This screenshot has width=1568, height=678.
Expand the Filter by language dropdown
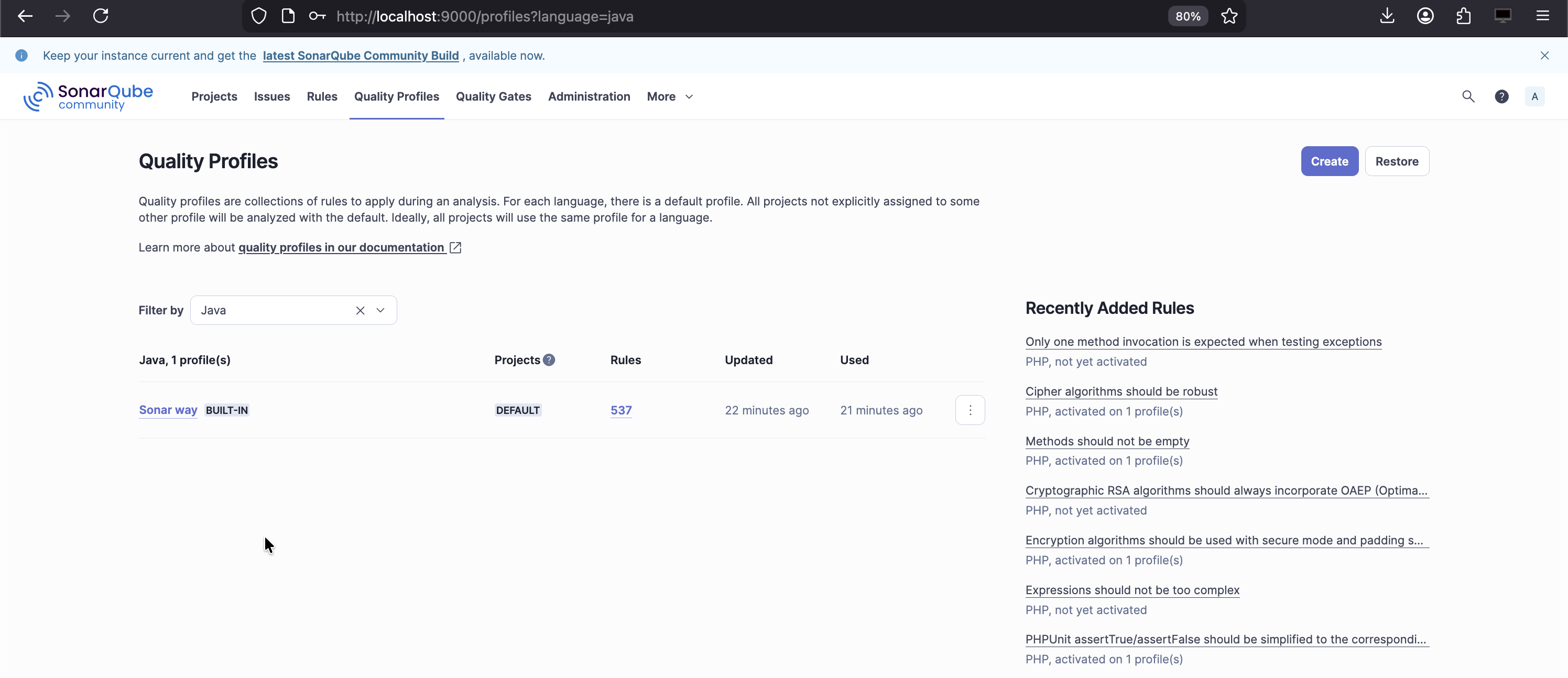[380, 310]
